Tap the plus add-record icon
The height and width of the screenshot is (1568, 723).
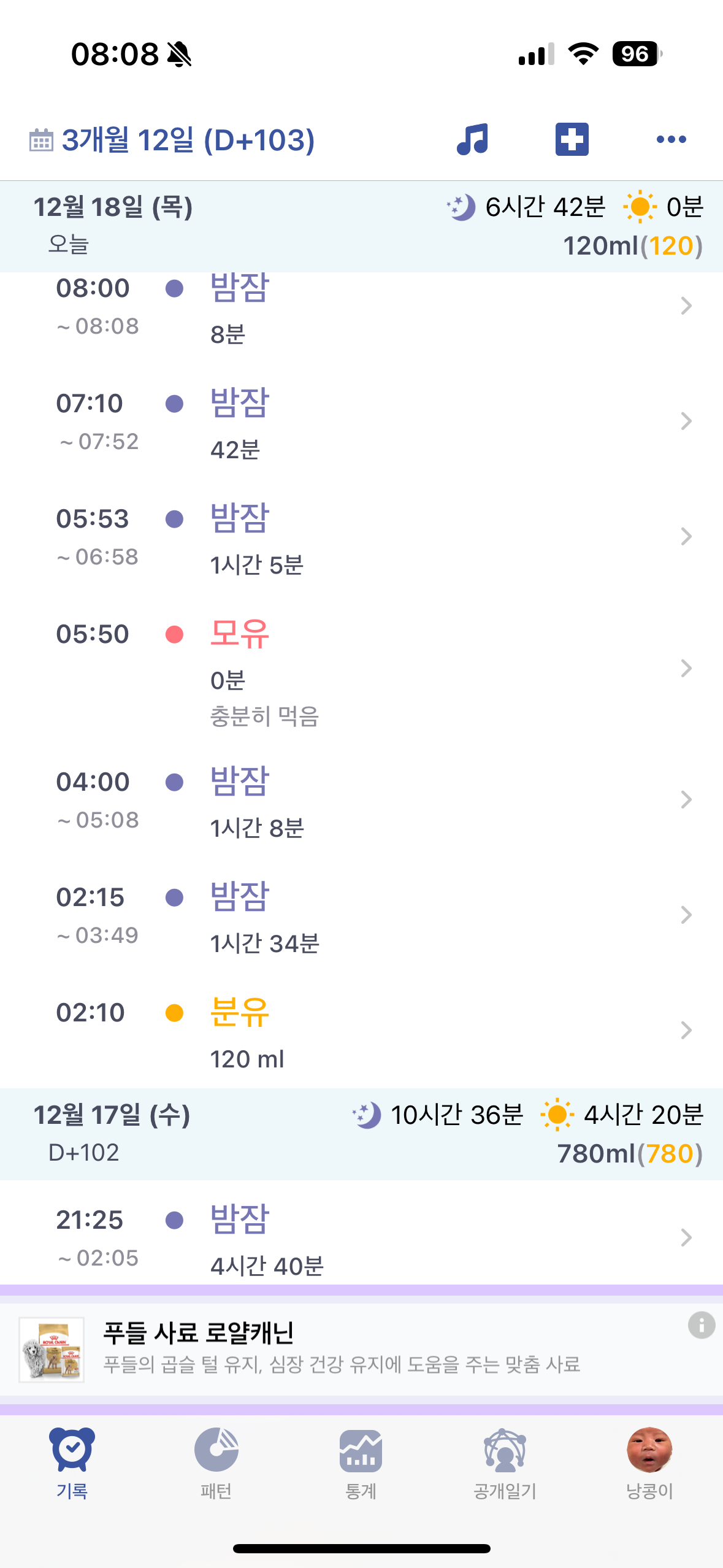pos(572,139)
